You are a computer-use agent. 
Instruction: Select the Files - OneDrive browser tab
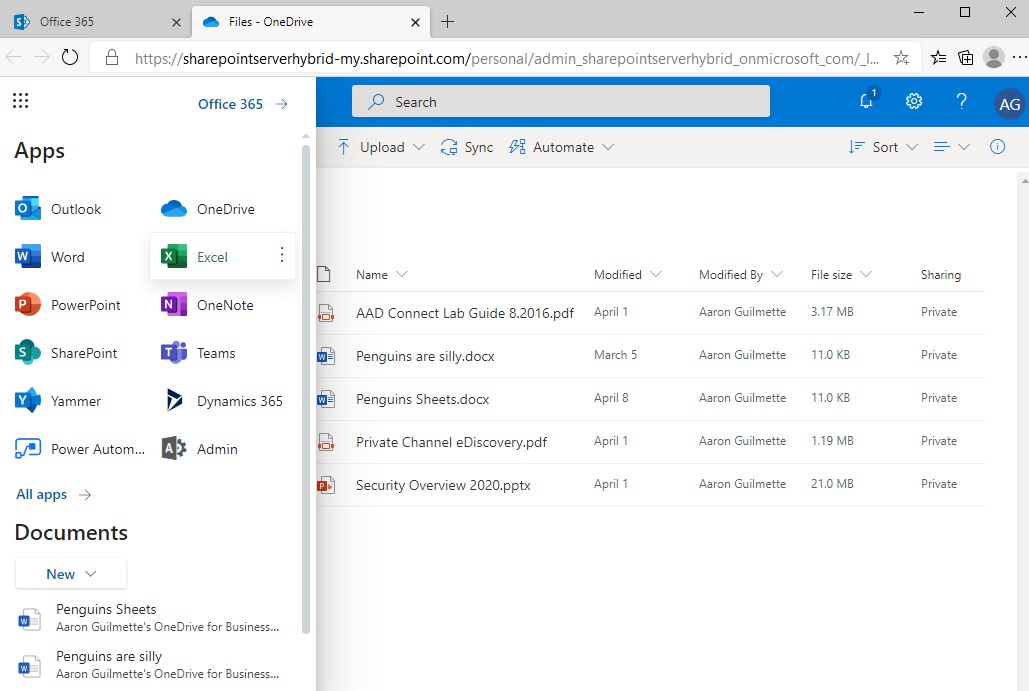click(311, 22)
